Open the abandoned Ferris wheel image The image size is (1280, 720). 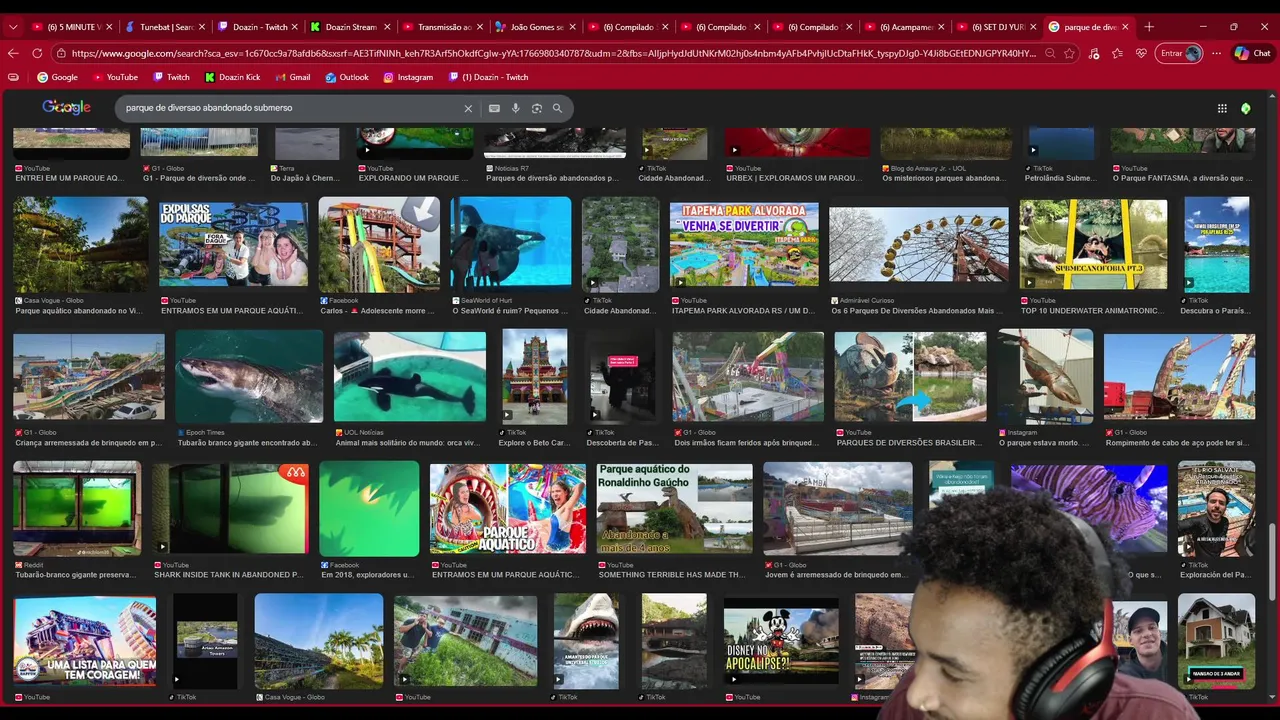[919, 246]
